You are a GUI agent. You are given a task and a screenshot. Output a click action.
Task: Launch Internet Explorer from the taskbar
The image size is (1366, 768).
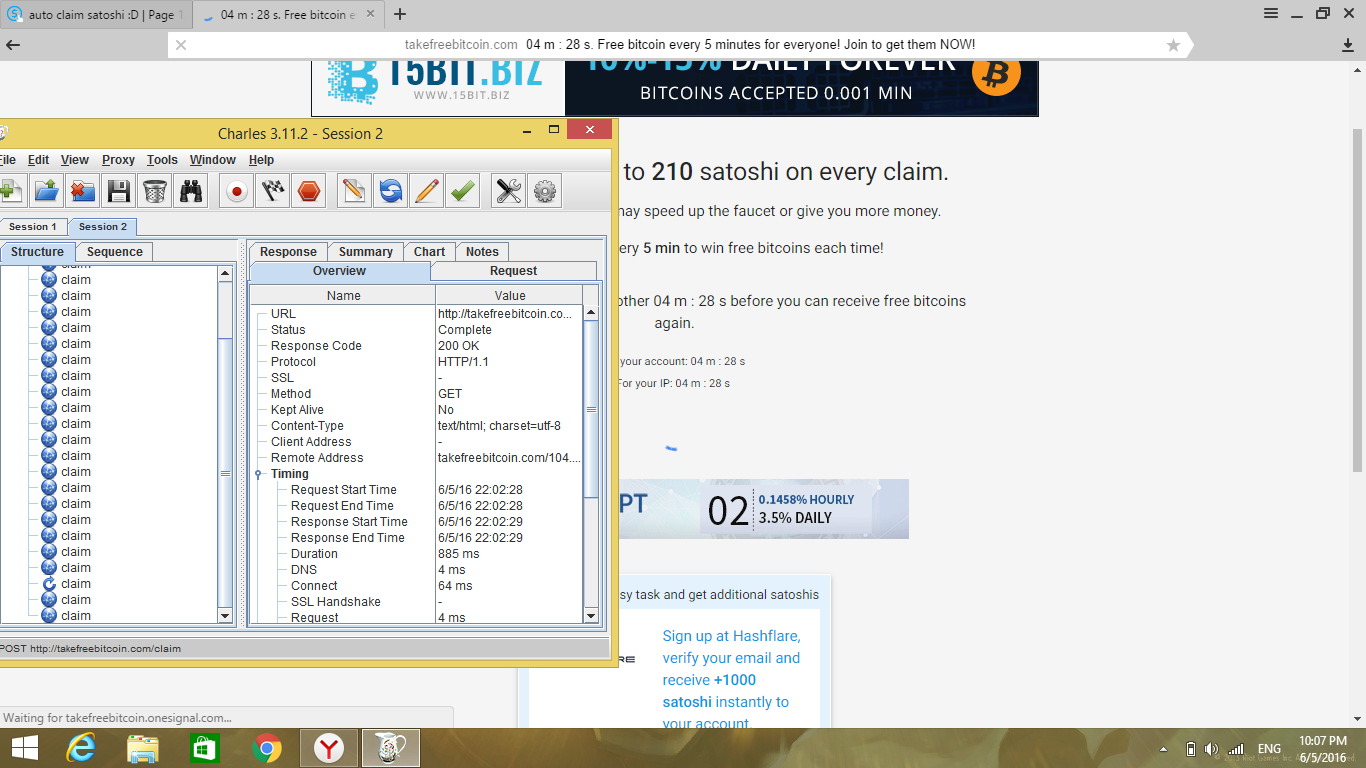pyautogui.click(x=80, y=748)
